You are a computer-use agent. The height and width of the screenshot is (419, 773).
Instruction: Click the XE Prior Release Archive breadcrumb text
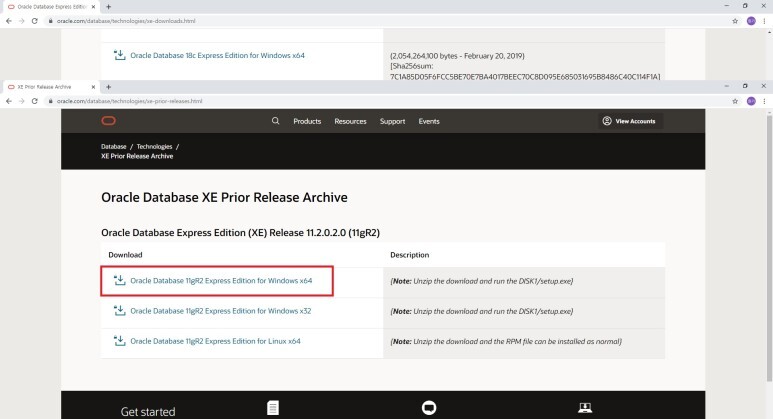point(137,156)
